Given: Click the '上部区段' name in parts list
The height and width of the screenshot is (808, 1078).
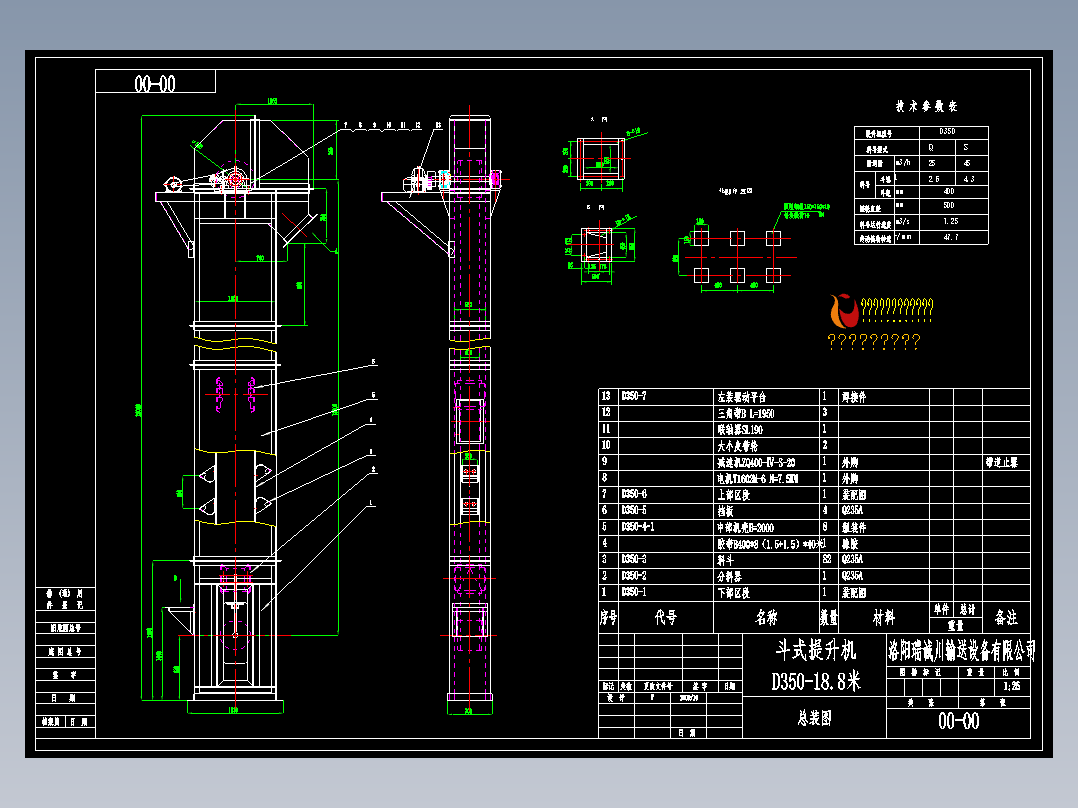Looking at the screenshot, I should 734,494.
